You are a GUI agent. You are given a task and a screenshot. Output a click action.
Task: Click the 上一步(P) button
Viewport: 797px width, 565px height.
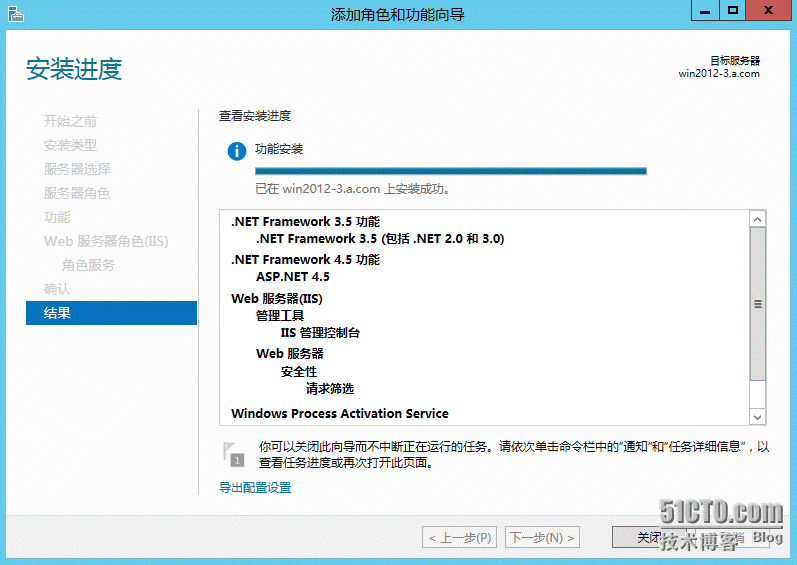[459, 538]
